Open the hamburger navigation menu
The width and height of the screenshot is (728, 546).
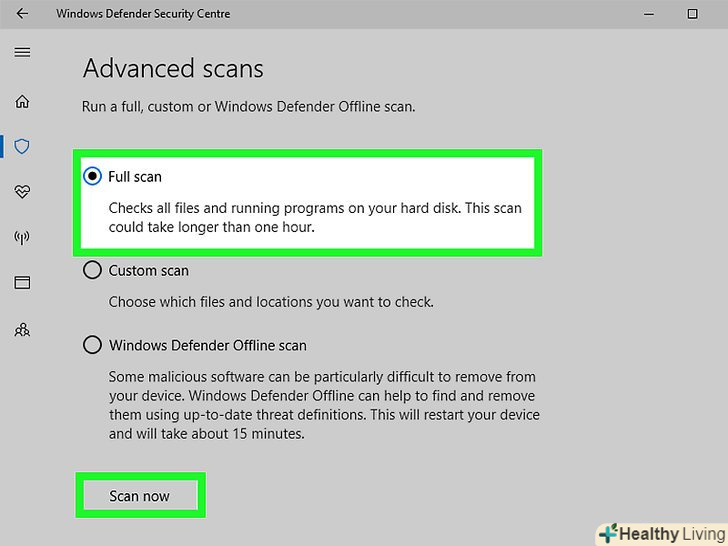tap(22, 52)
